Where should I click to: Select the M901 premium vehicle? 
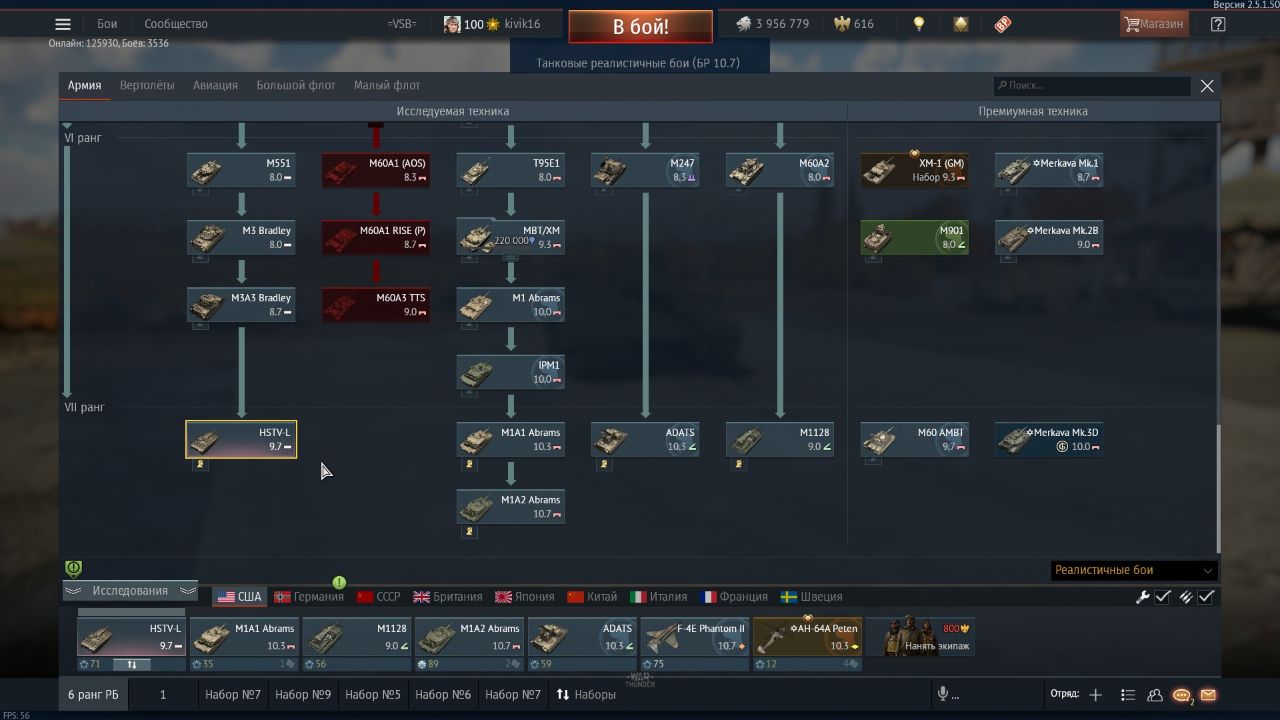[915, 237]
